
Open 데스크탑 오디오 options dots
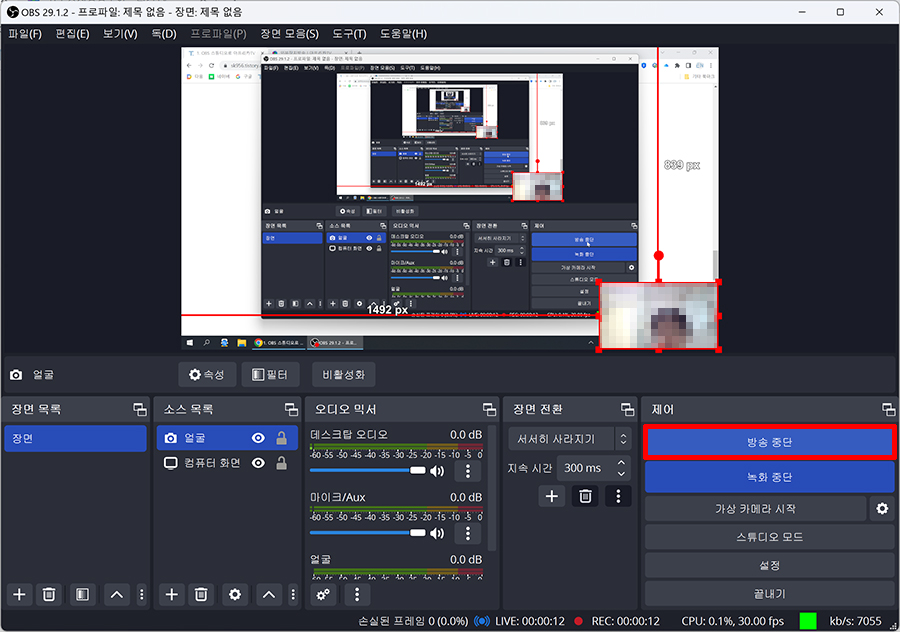(x=468, y=471)
